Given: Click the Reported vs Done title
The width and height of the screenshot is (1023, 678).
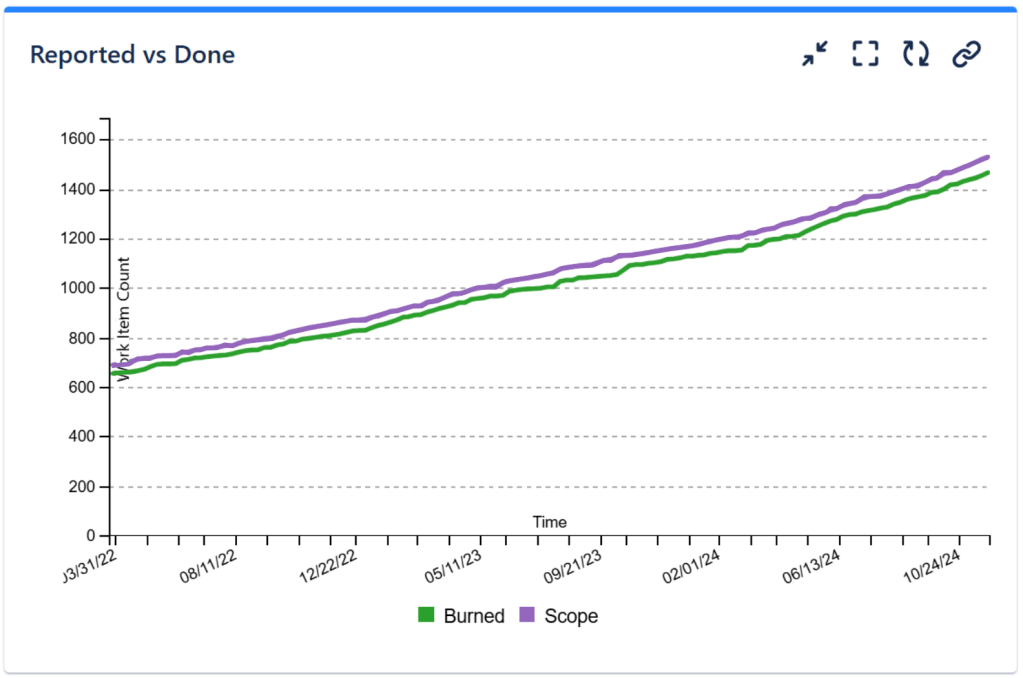Looking at the screenshot, I should click(x=132, y=54).
